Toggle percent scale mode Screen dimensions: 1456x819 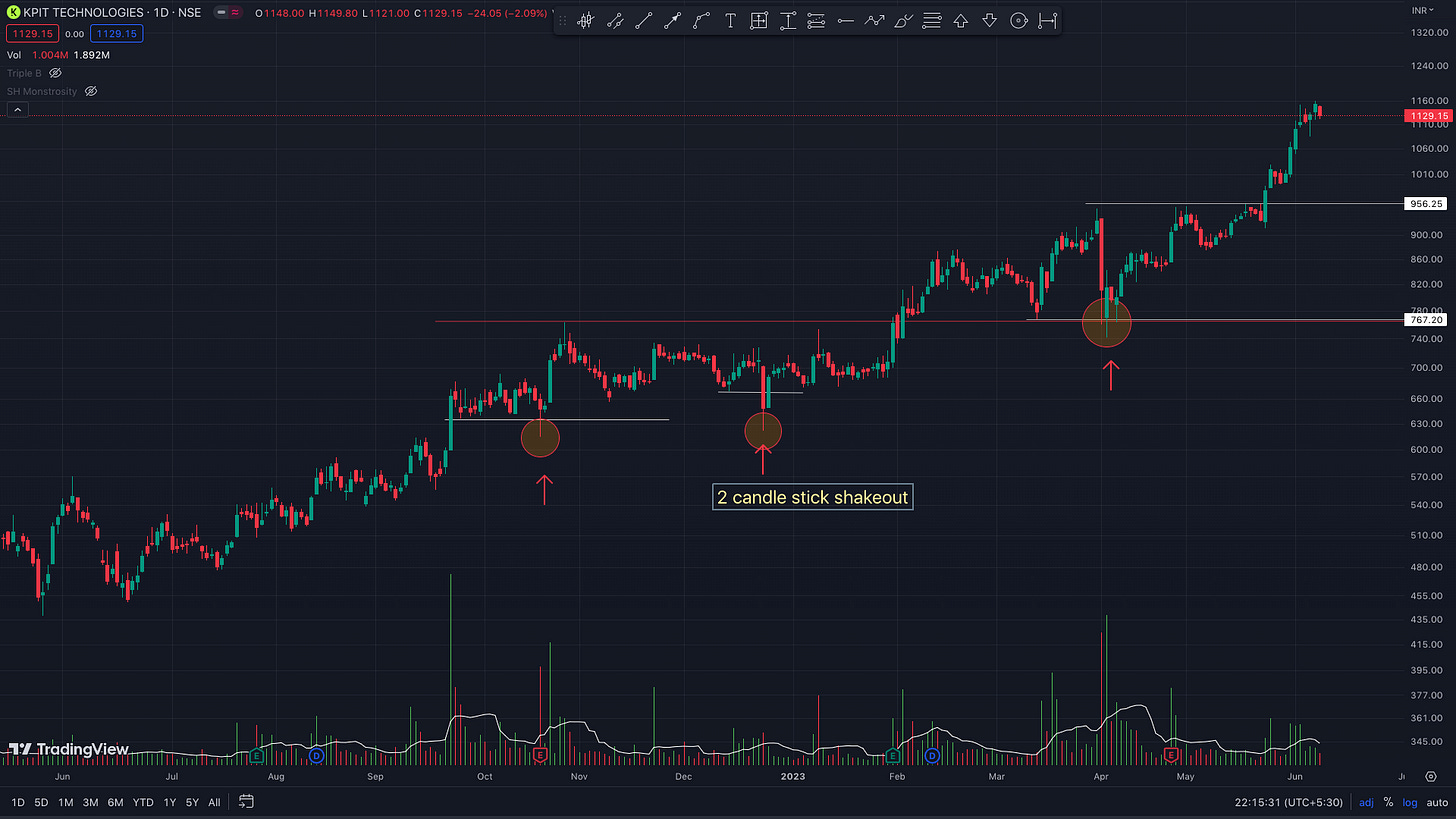click(x=1388, y=802)
